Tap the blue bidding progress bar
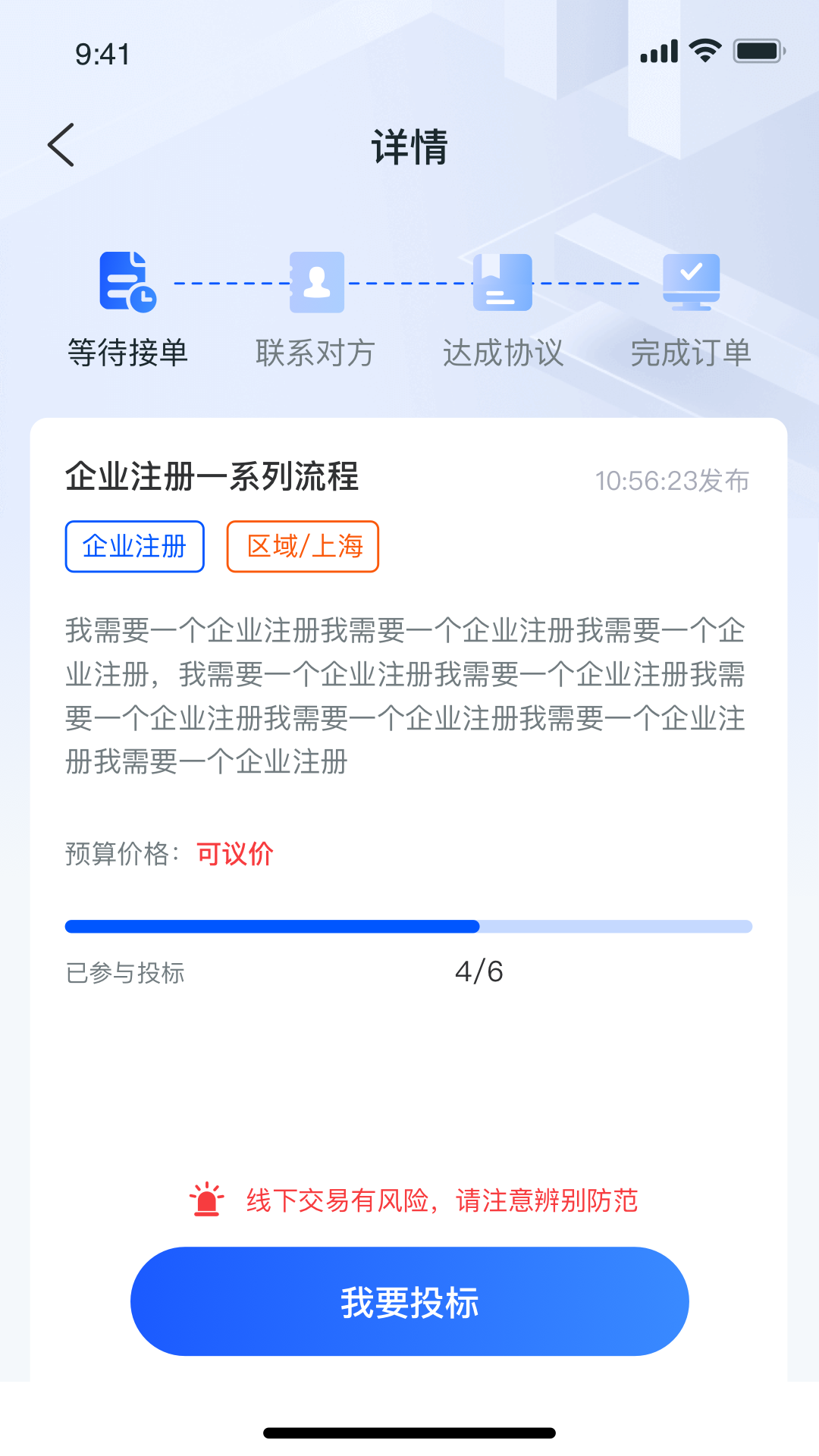This screenshot has width=819, height=1456. (x=272, y=926)
